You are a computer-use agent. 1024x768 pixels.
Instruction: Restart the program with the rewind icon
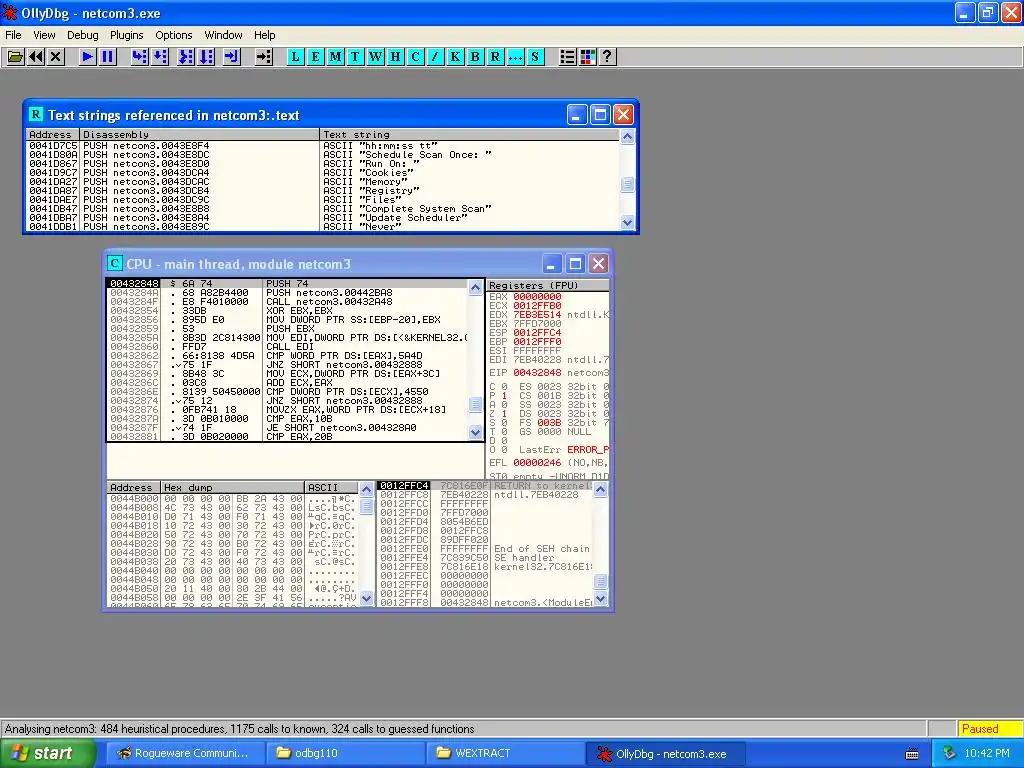tap(36, 57)
